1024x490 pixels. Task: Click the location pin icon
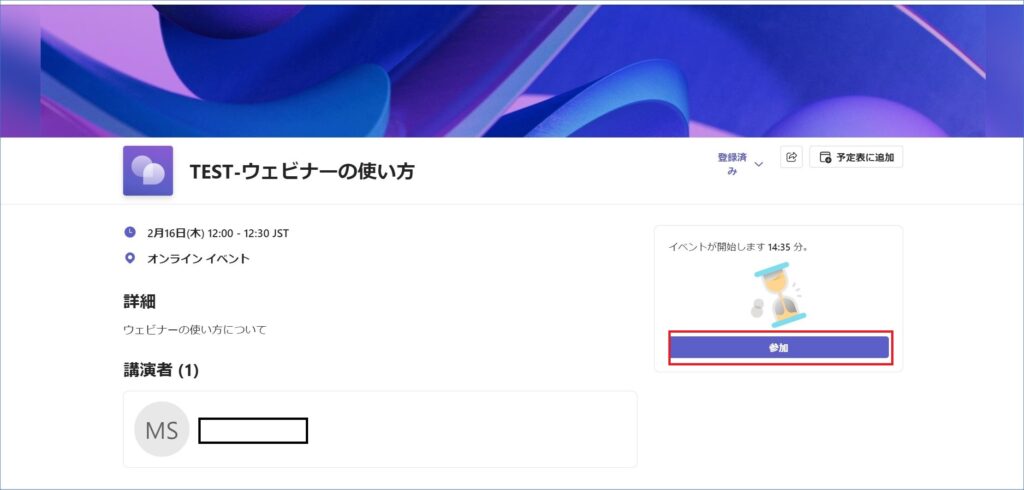coord(130,258)
